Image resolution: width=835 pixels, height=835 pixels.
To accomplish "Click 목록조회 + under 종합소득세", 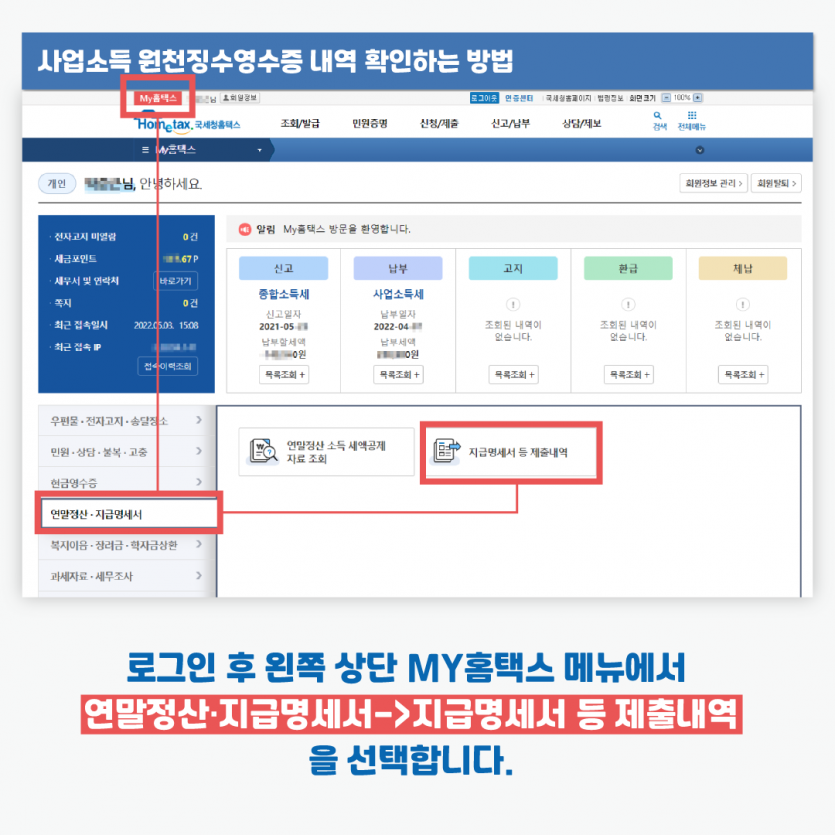I will (283, 375).
